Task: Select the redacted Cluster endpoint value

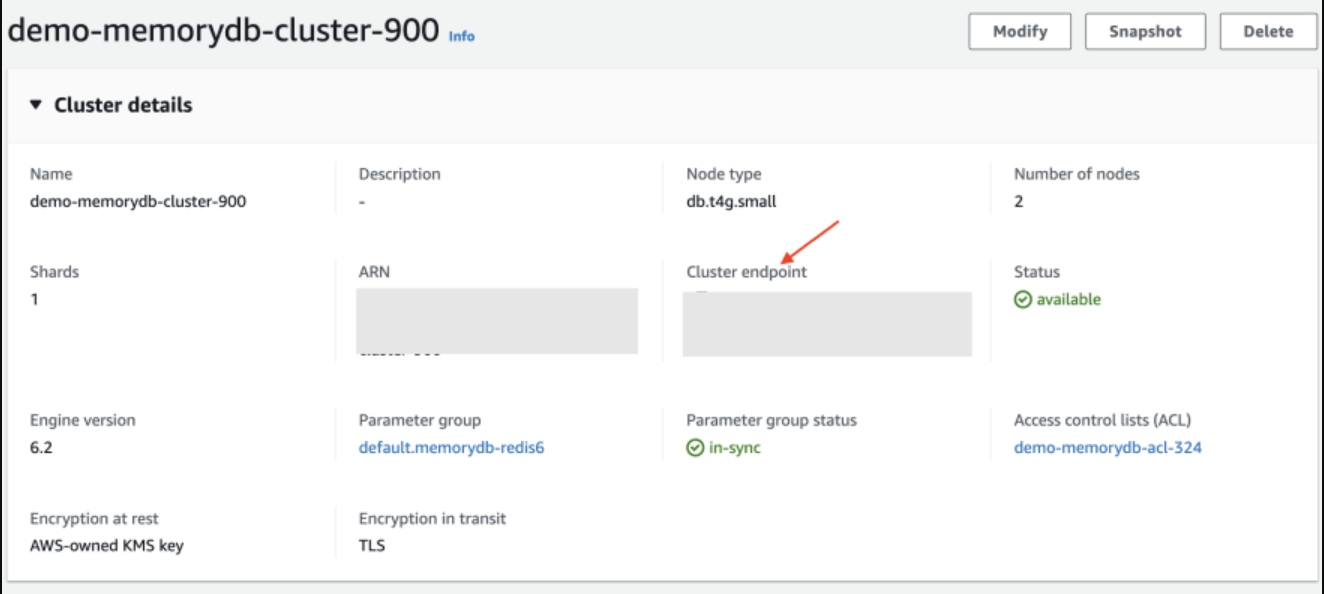Action: click(827, 324)
